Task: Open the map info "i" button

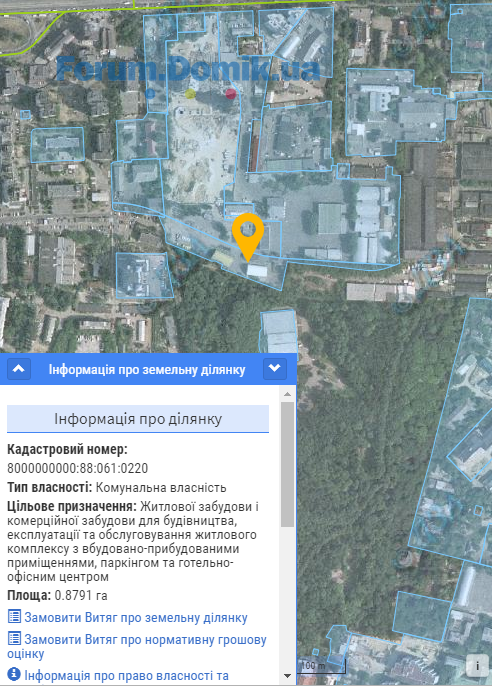Action: [477, 666]
